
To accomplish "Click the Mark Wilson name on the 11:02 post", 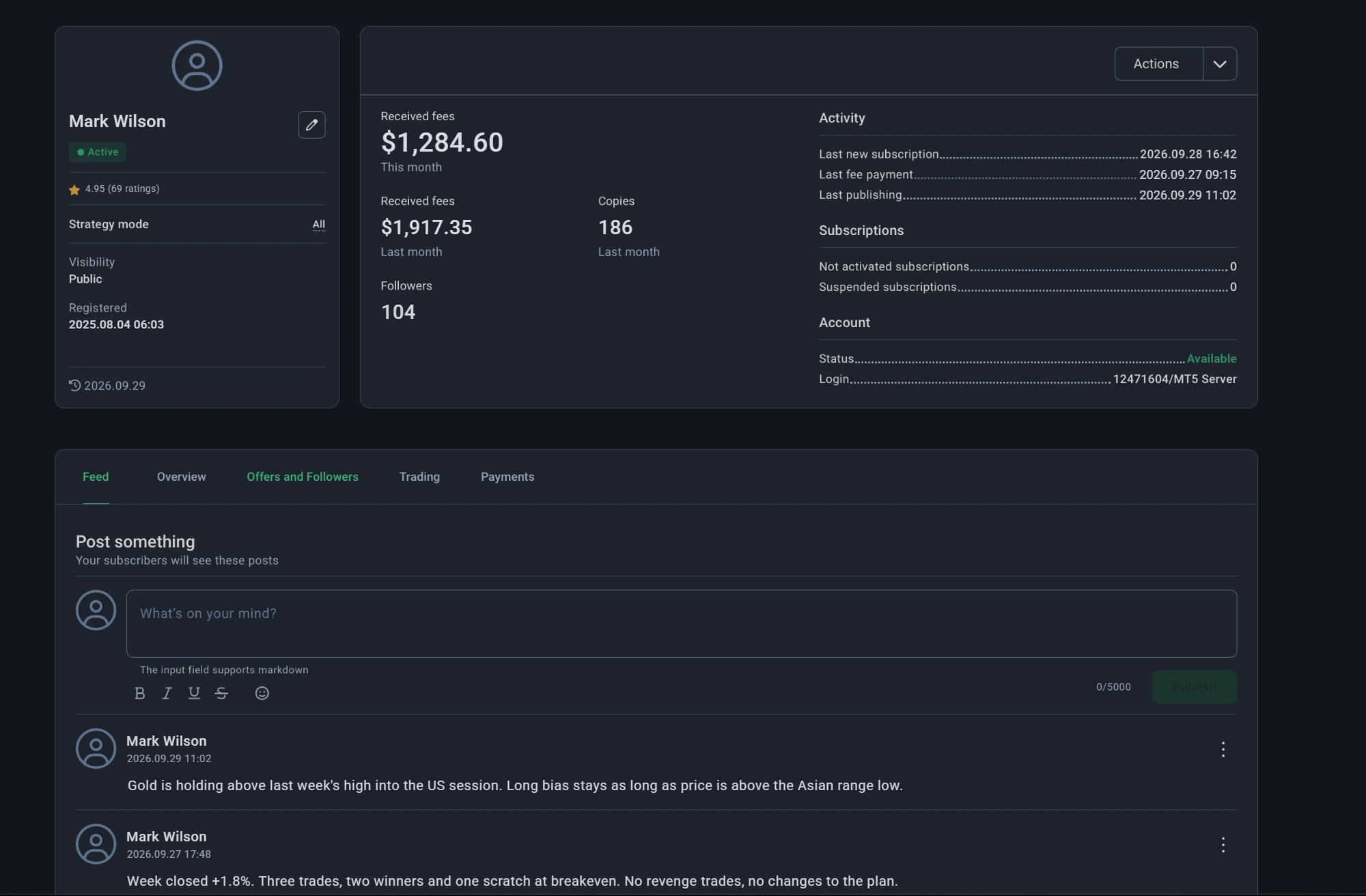I will click(166, 741).
